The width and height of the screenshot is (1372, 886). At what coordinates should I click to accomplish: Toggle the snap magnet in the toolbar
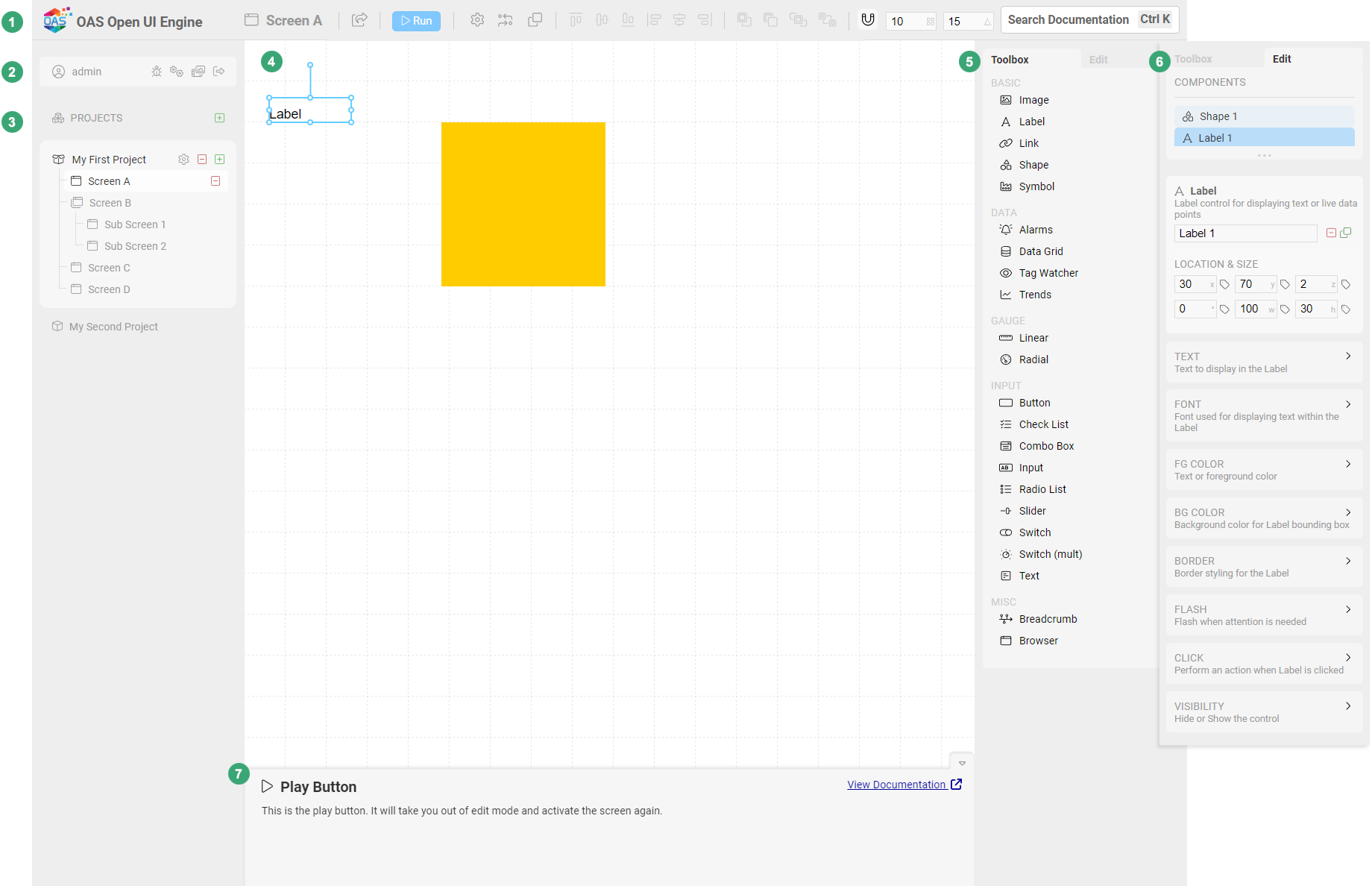(x=868, y=21)
